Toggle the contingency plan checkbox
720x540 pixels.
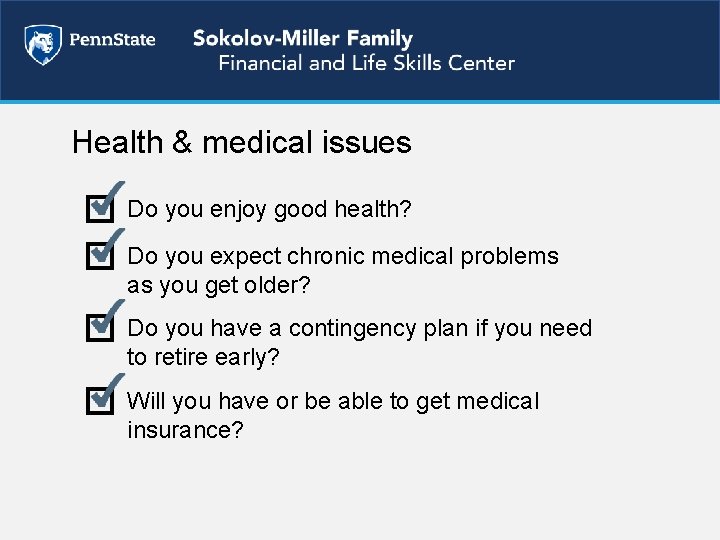[100, 327]
